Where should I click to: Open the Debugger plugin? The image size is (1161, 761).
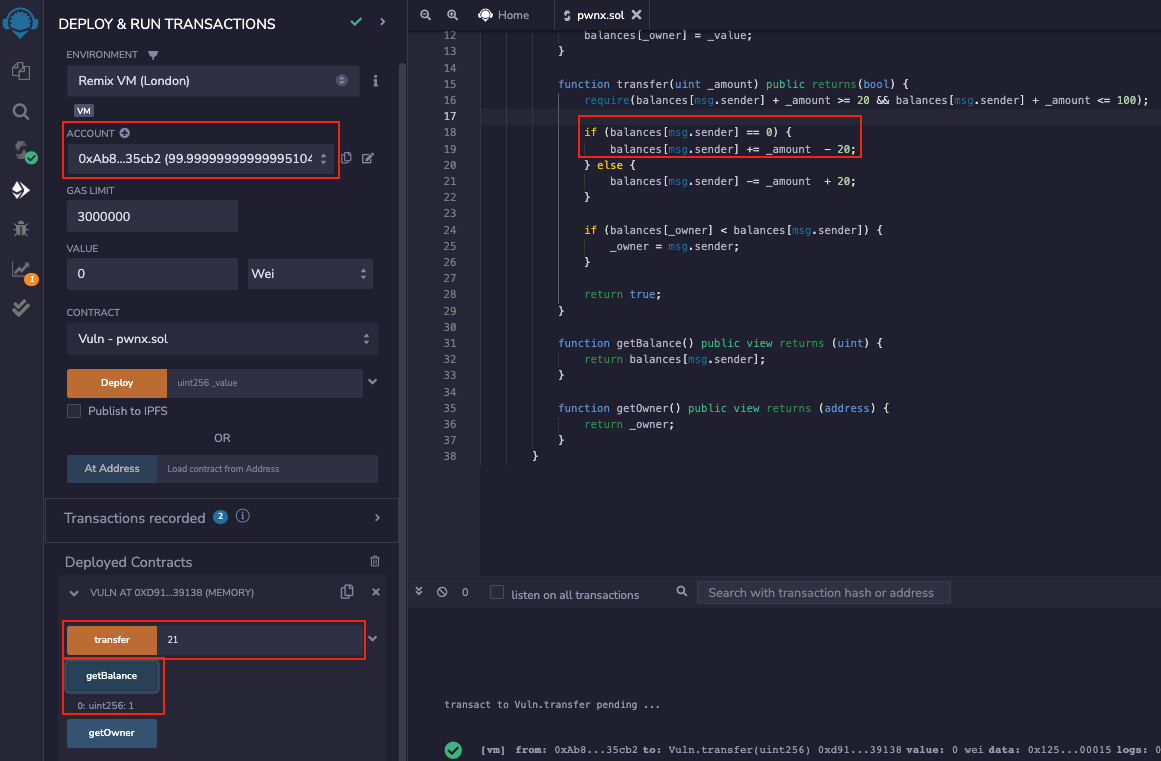point(20,227)
